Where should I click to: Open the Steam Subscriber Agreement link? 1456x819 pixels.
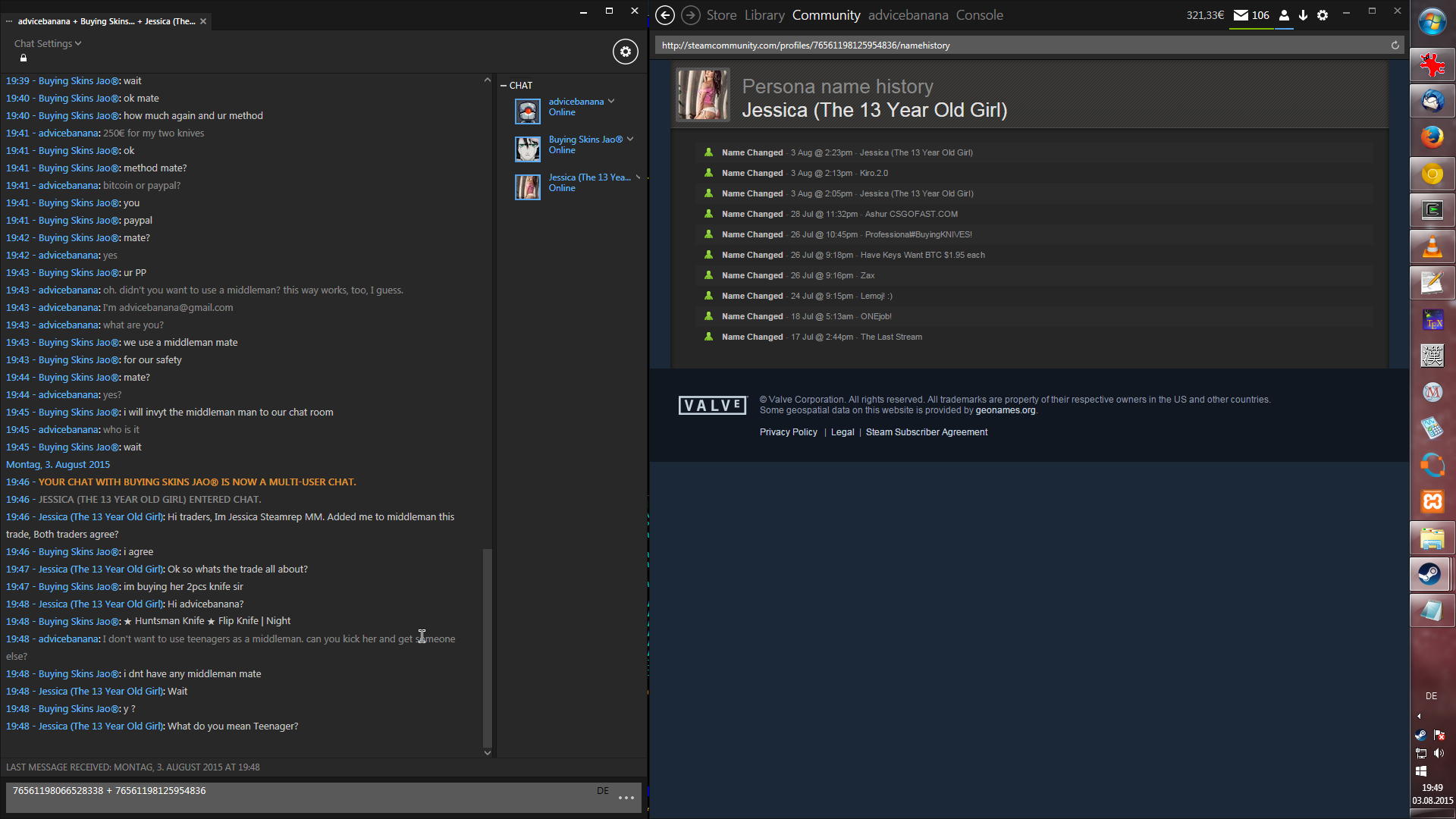926,432
